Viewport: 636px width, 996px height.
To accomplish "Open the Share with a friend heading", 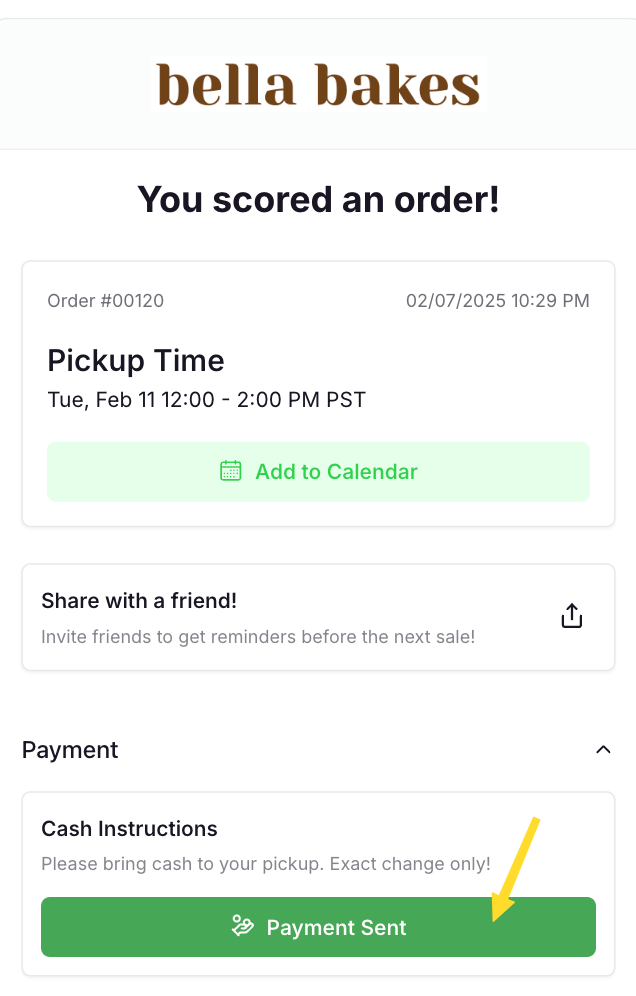I will [139, 601].
